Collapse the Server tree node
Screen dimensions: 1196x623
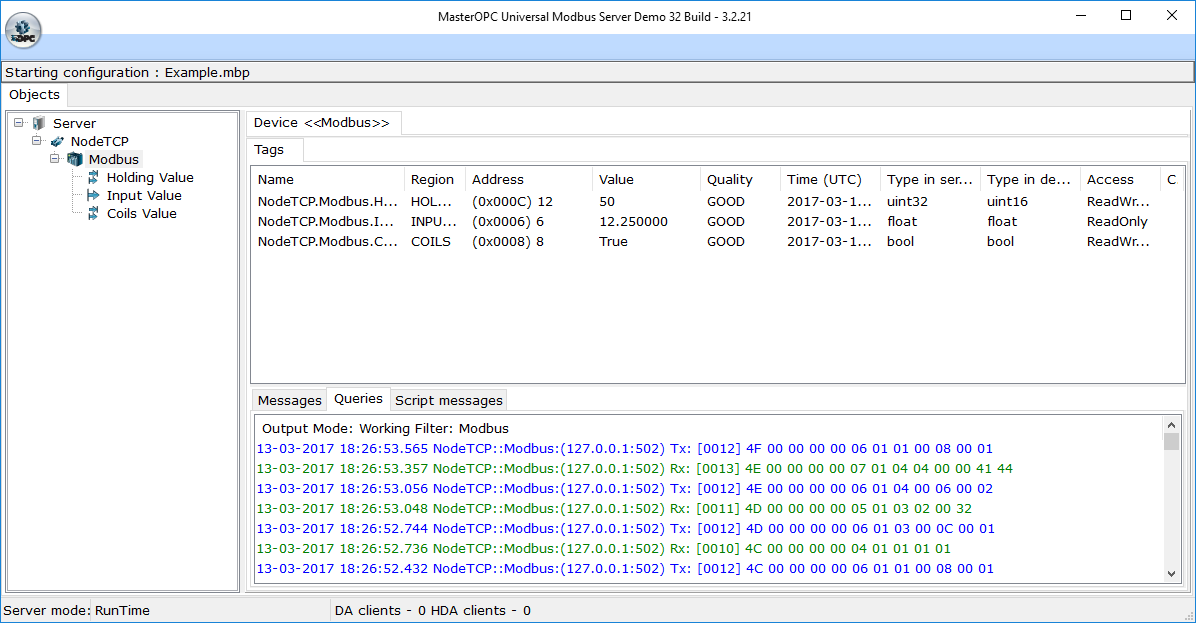[19, 122]
